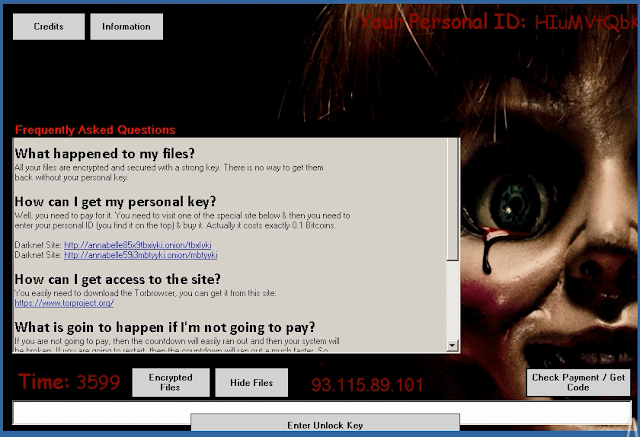Open the Credits button

[49, 27]
